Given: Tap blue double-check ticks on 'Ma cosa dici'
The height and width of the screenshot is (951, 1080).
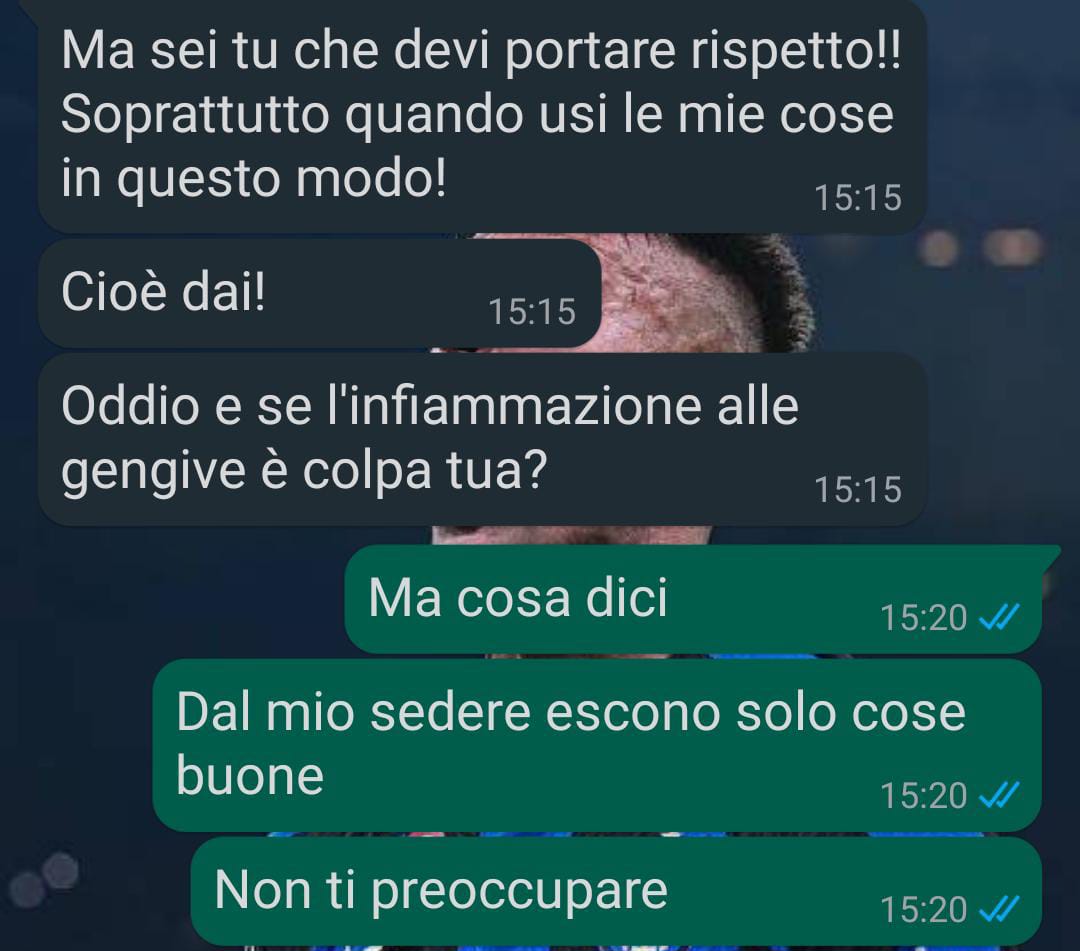Looking at the screenshot, I should coord(999,617).
